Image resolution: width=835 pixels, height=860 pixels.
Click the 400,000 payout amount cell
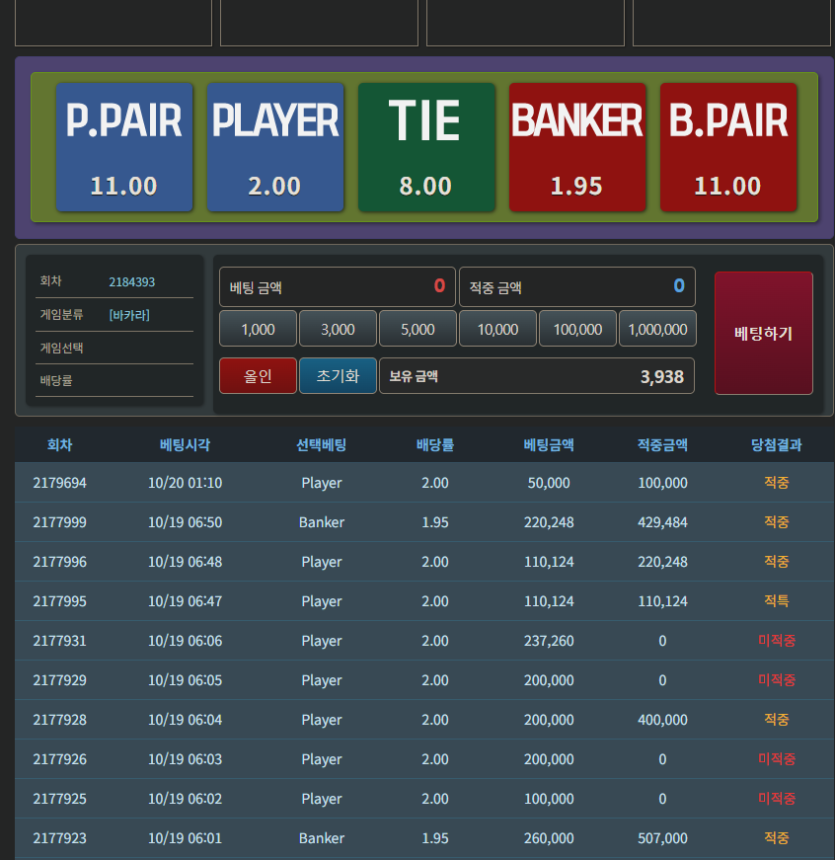click(x=663, y=720)
